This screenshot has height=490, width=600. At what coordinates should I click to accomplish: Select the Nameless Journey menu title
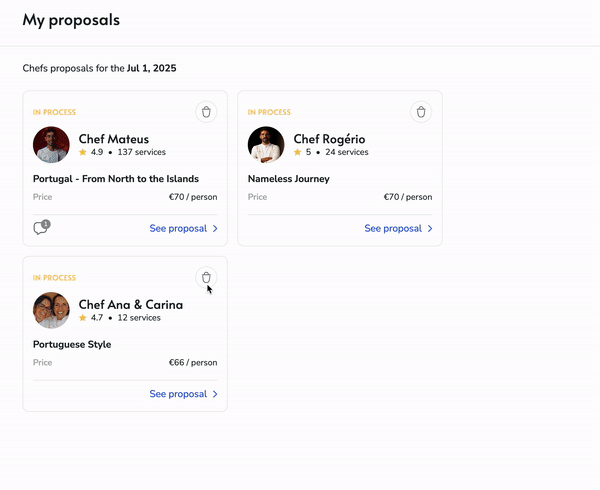(289, 179)
